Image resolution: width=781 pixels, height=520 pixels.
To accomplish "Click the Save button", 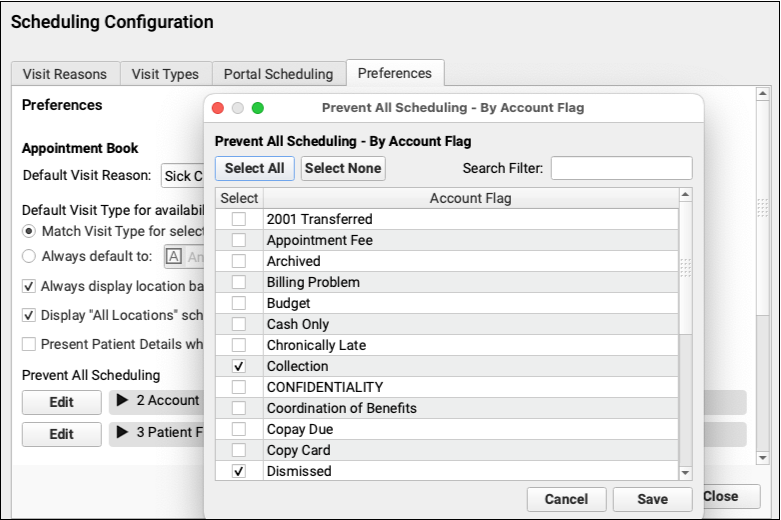I will tap(652, 499).
